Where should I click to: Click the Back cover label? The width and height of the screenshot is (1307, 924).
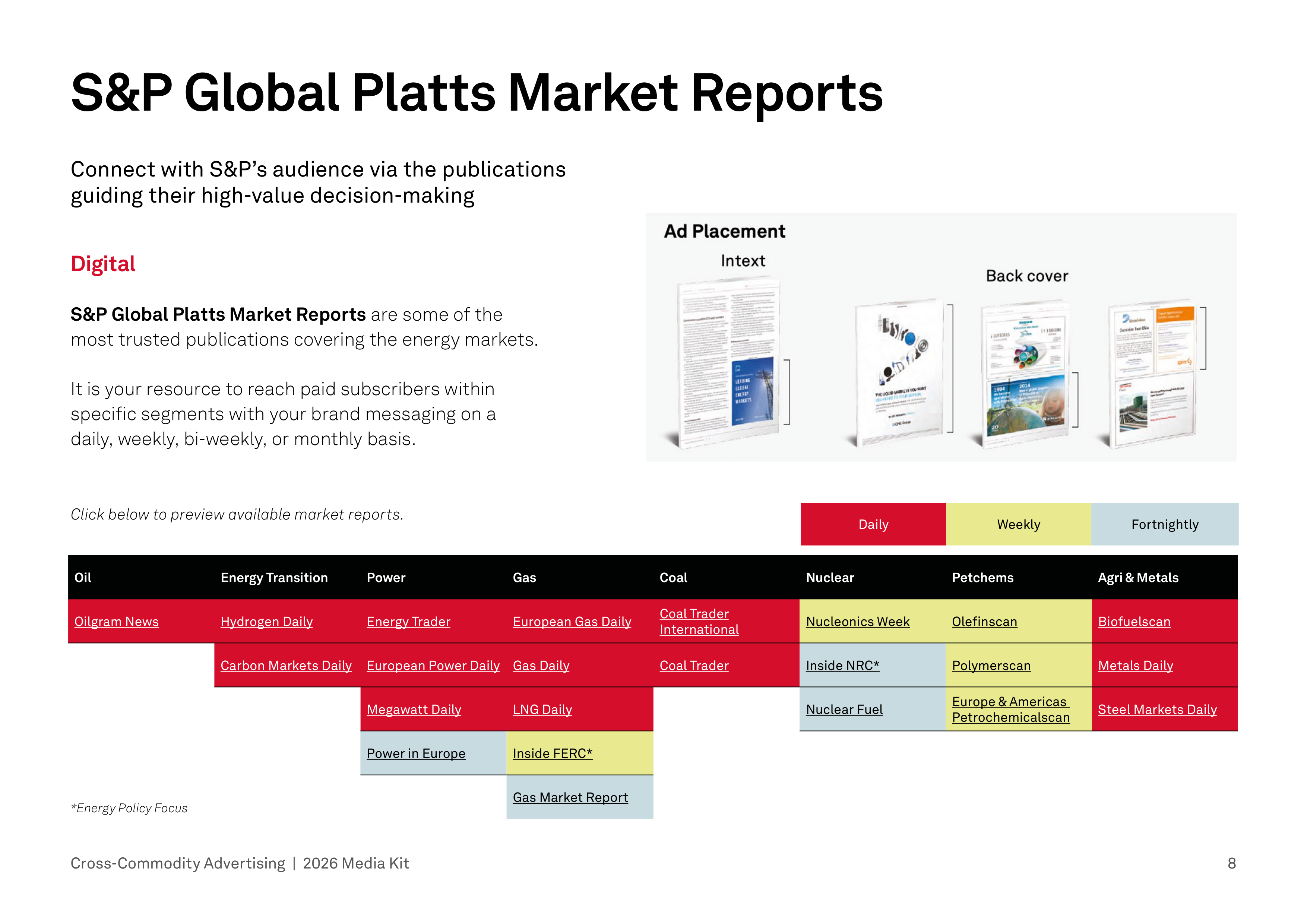pyautogui.click(x=1026, y=276)
